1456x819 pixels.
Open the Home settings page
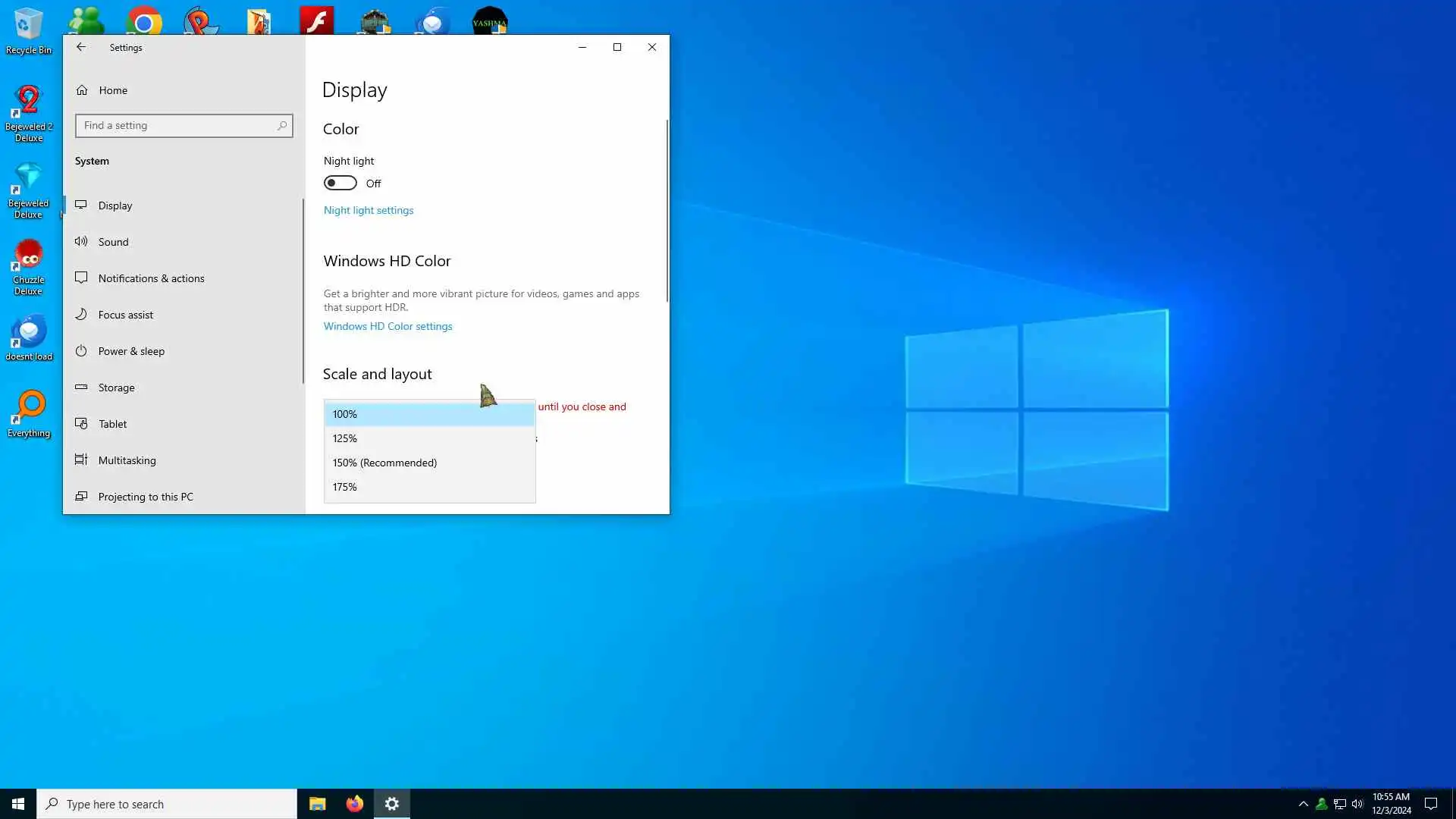click(112, 90)
